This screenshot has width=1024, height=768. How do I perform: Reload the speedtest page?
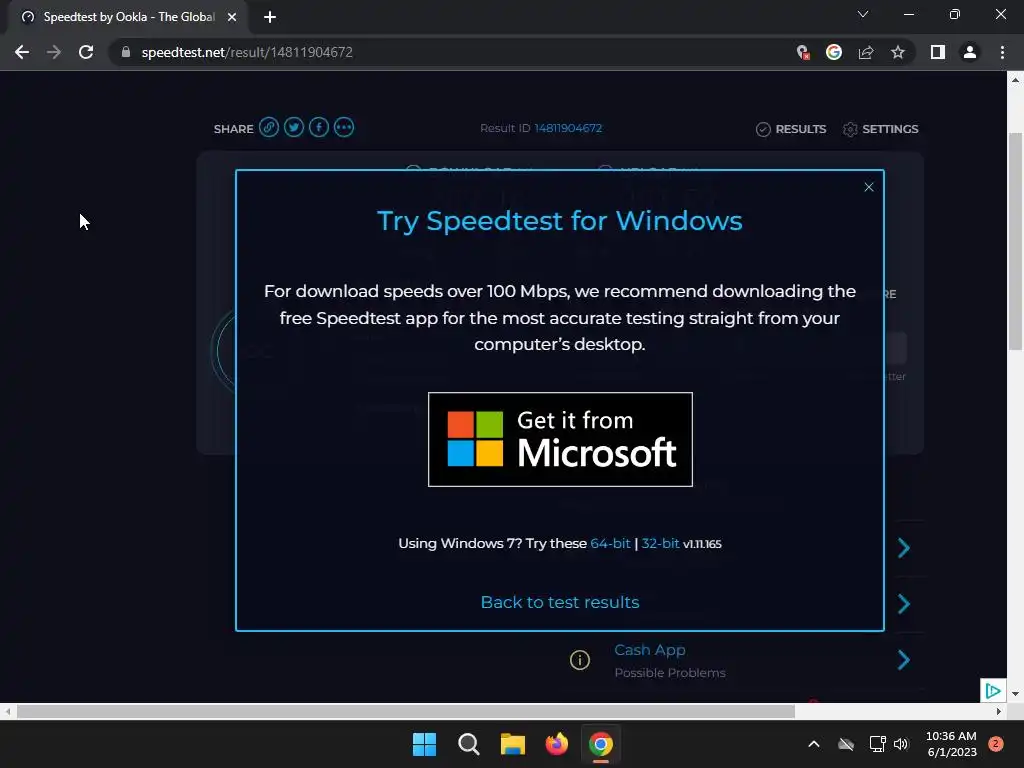point(86,52)
